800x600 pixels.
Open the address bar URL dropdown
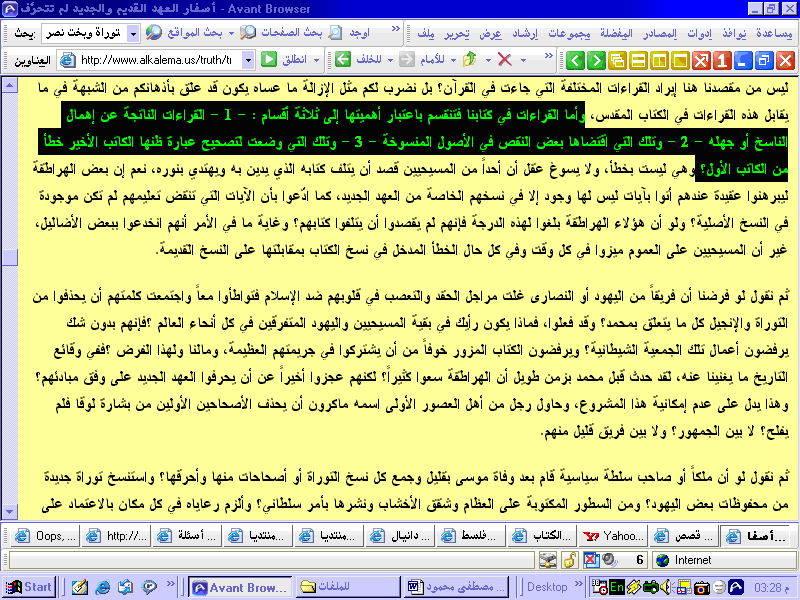click(x=250, y=60)
